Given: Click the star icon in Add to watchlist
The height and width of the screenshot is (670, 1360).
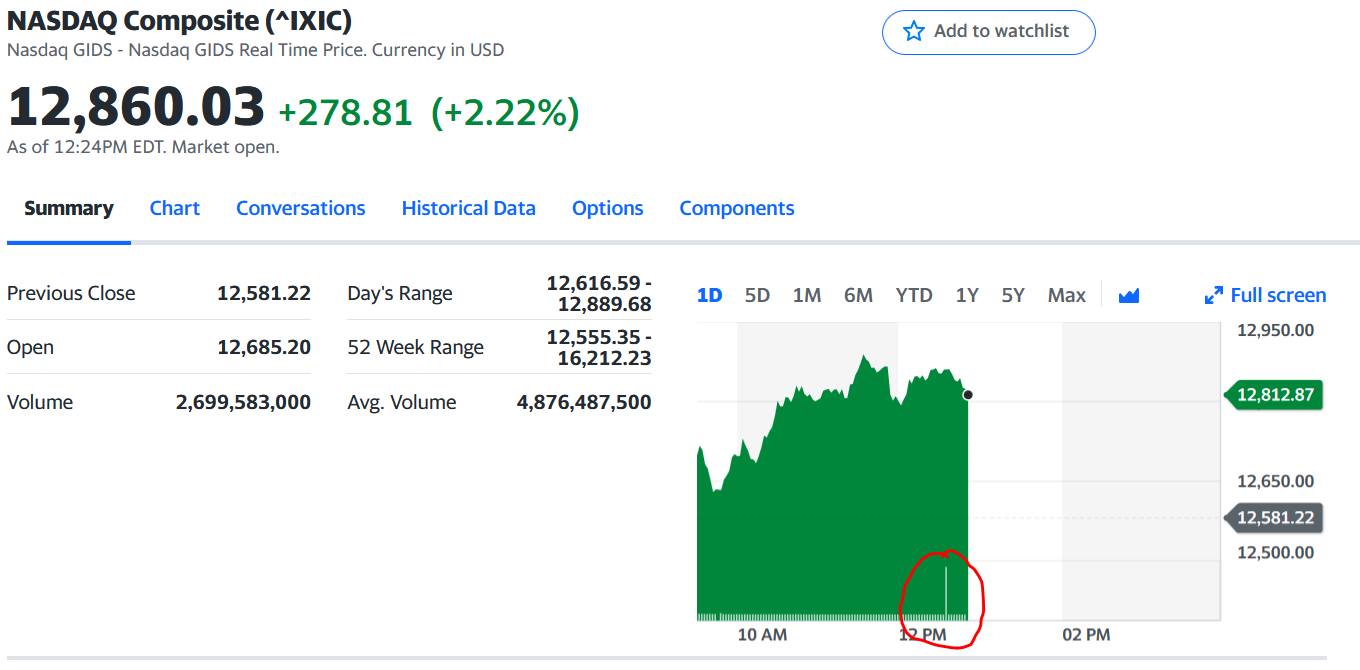Looking at the screenshot, I should [x=914, y=32].
